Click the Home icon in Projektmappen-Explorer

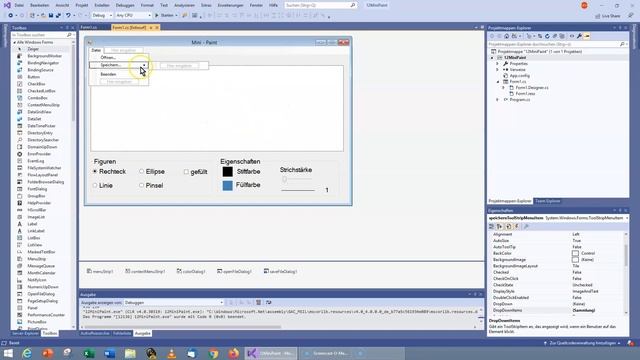pyautogui.click(x=507, y=36)
